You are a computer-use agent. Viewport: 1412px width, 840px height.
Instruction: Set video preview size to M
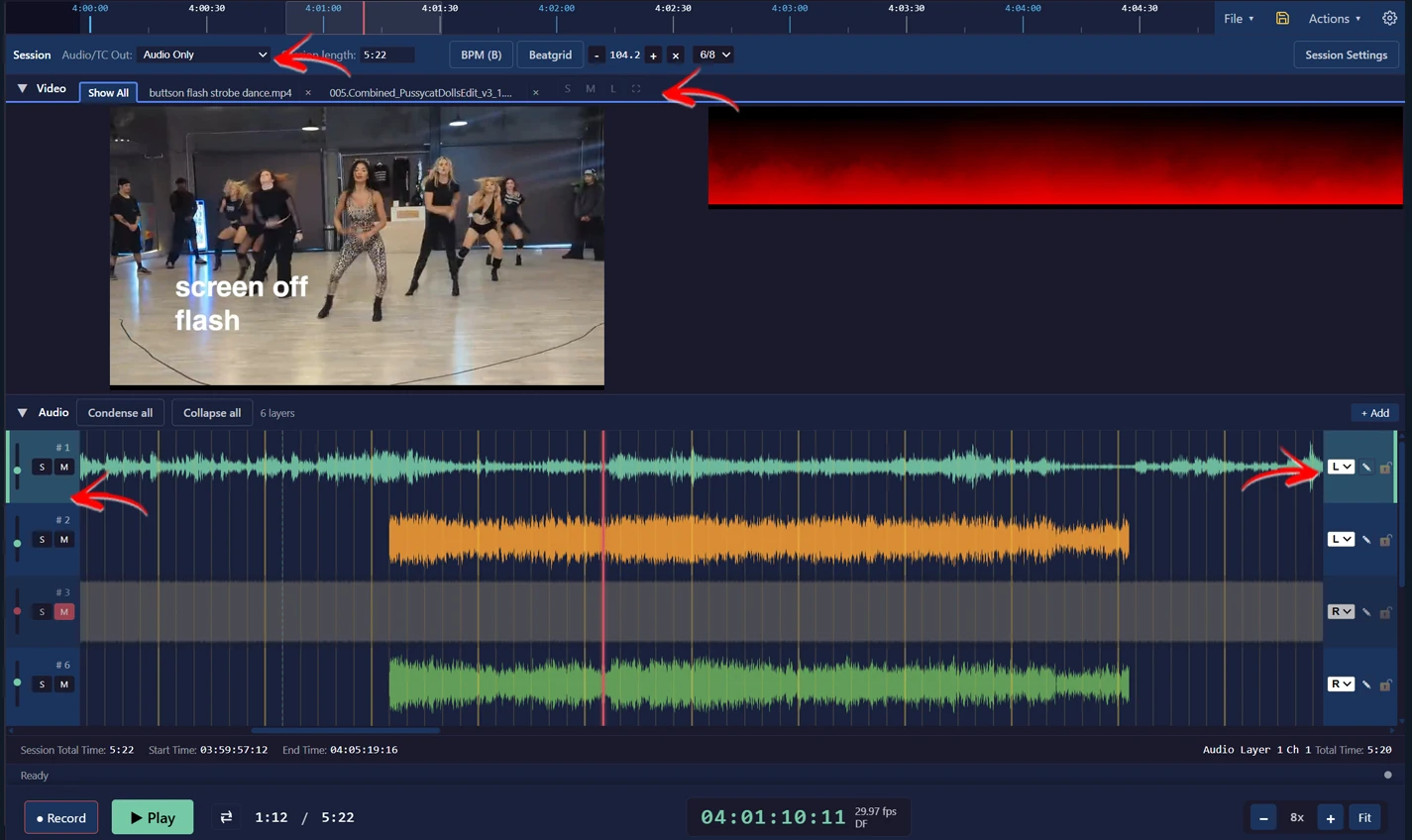pyautogui.click(x=591, y=89)
